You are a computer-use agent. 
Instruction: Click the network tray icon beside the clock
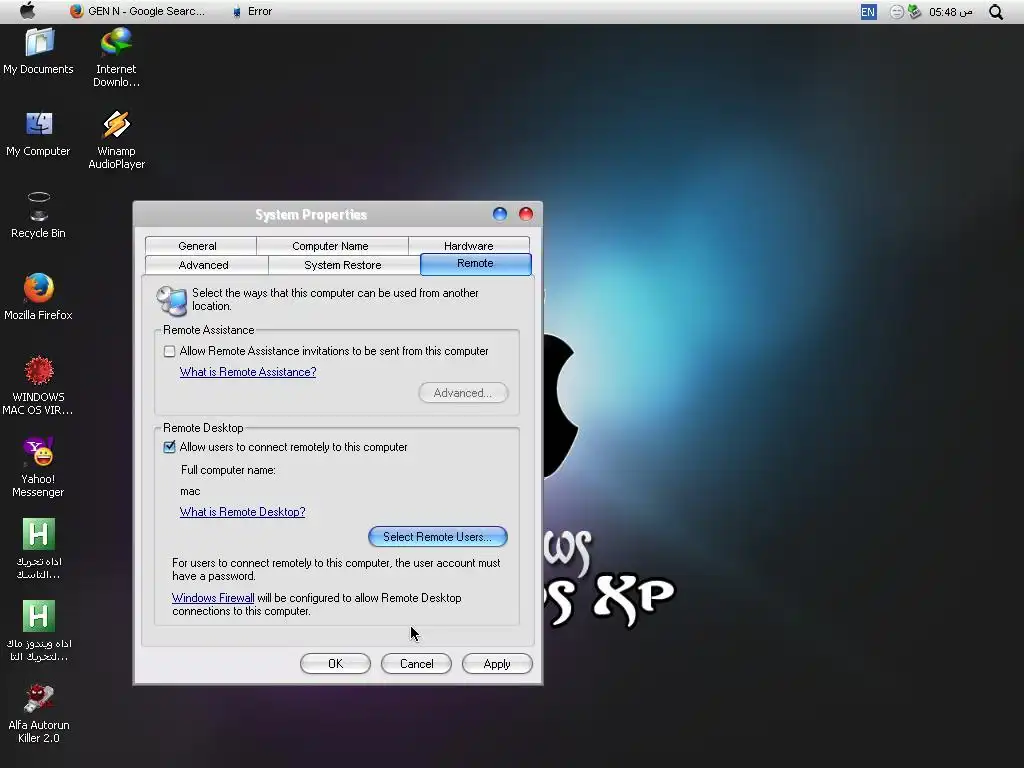click(x=914, y=12)
